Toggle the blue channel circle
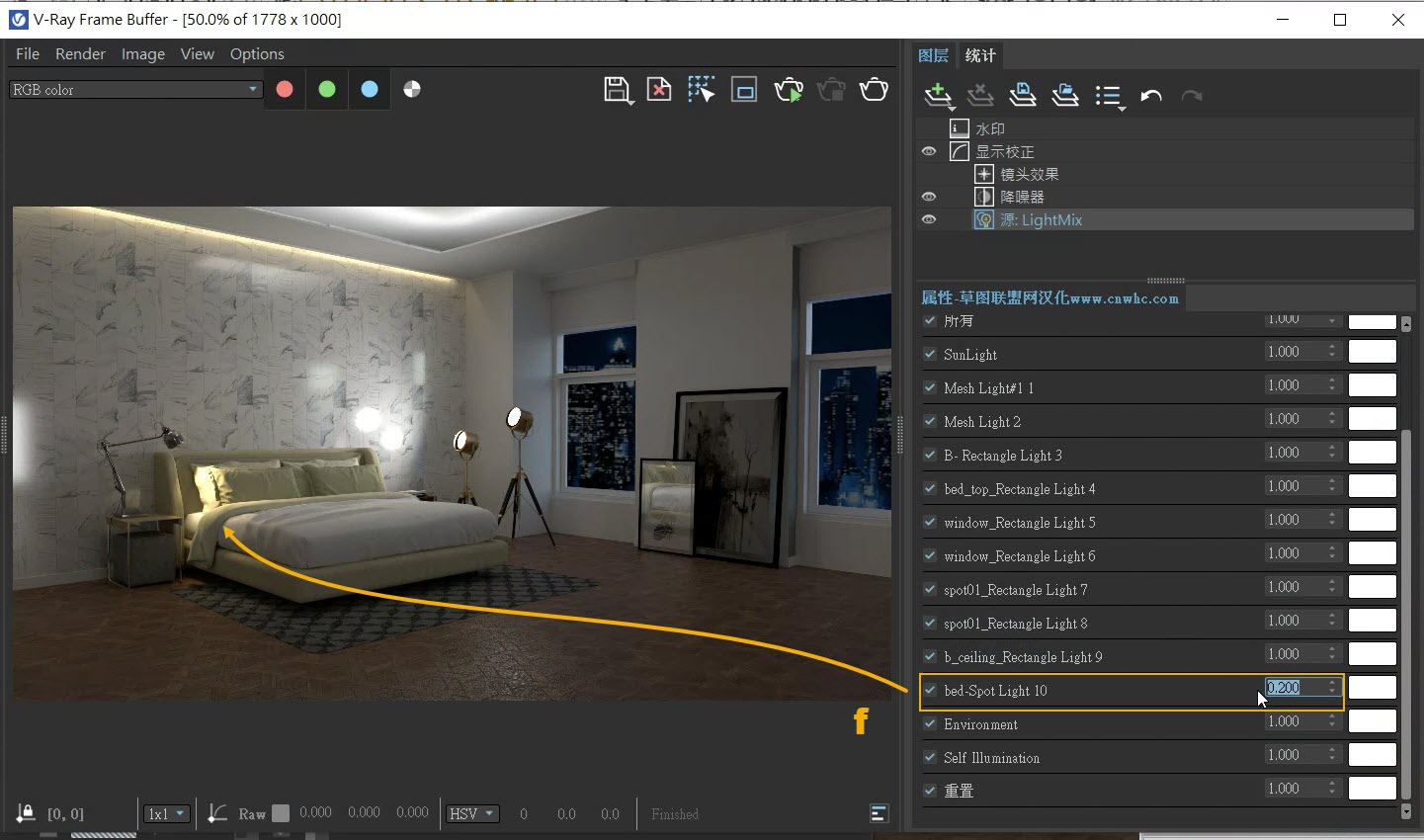 pyautogui.click(x=370, y=89)
